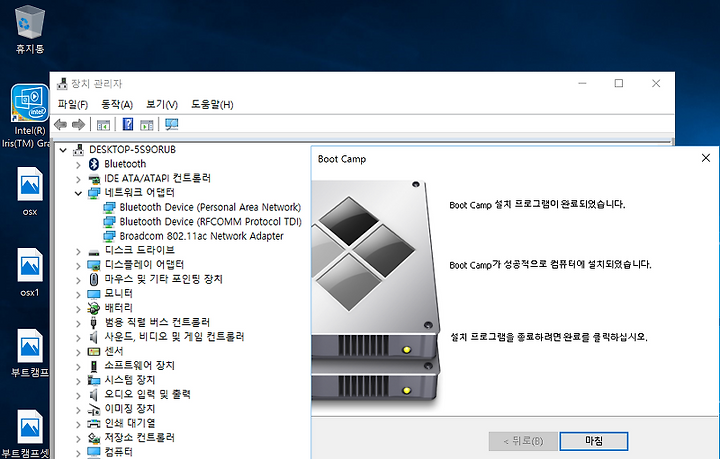The image size is (720, 459).
Task: Click the 네트워크 어댑터 network icon
Action: pos(94,193)
